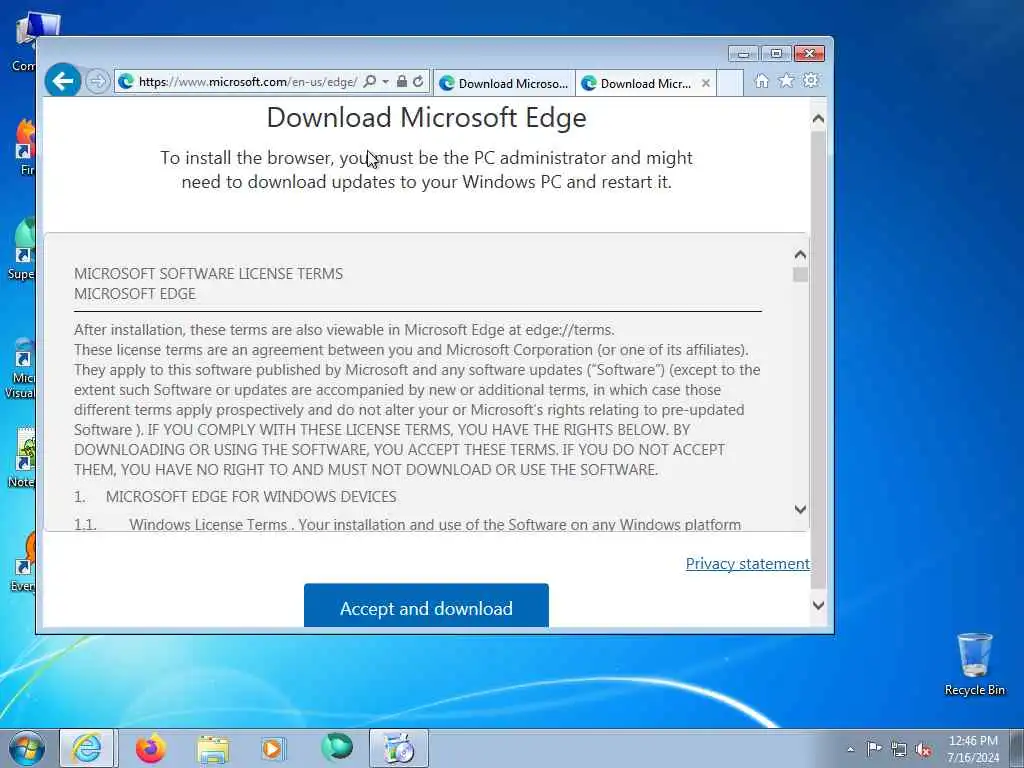The image size is (1024, 768).
Task: Click the installer disc taskbar icon
Action: pyautogui.click(x=399, y=748)
